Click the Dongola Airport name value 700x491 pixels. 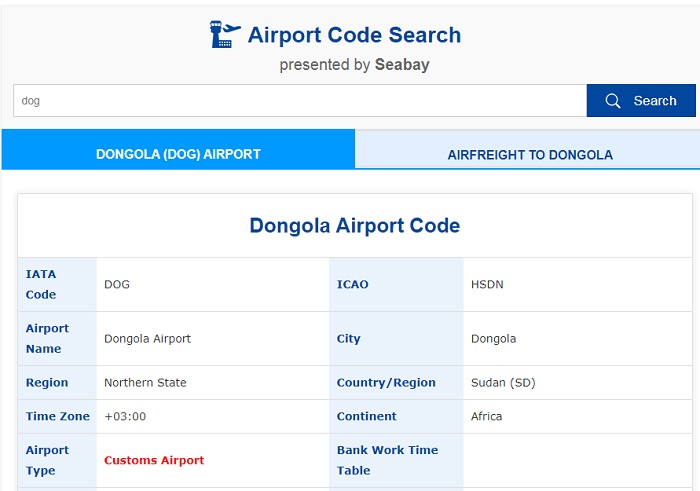click(147, 339)
